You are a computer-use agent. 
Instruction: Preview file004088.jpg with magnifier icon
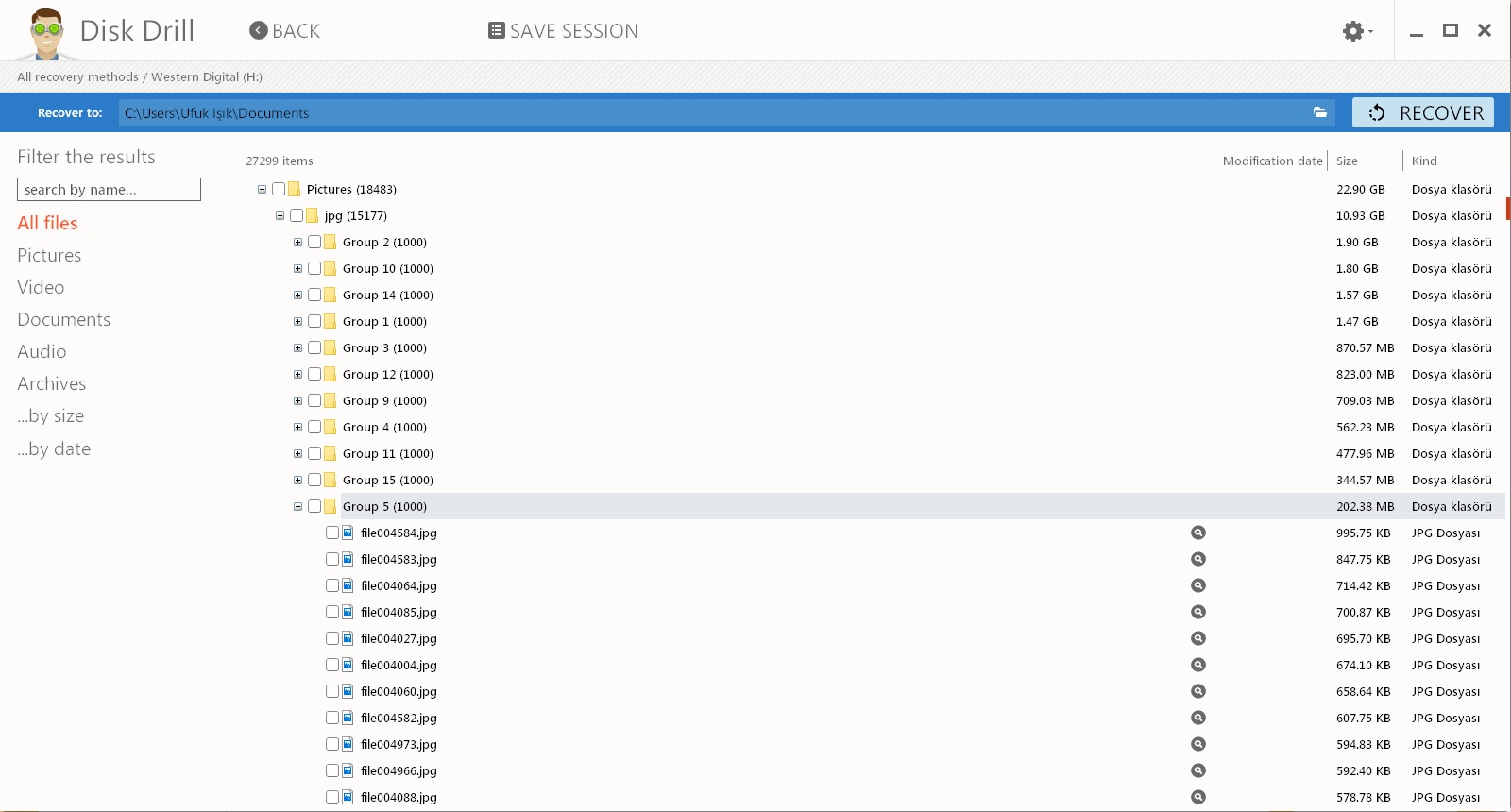(1198, 797)
